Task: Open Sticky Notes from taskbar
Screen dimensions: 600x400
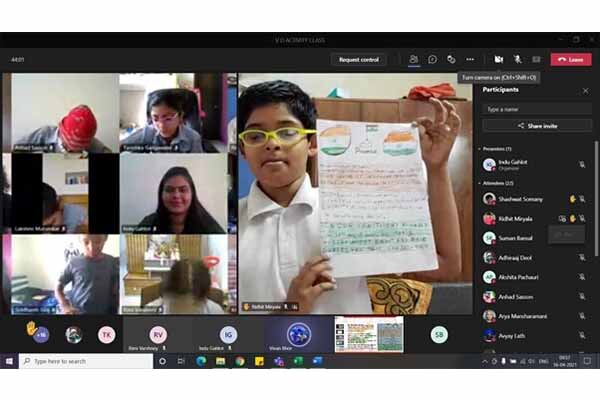Action: (x=259, y=361)
